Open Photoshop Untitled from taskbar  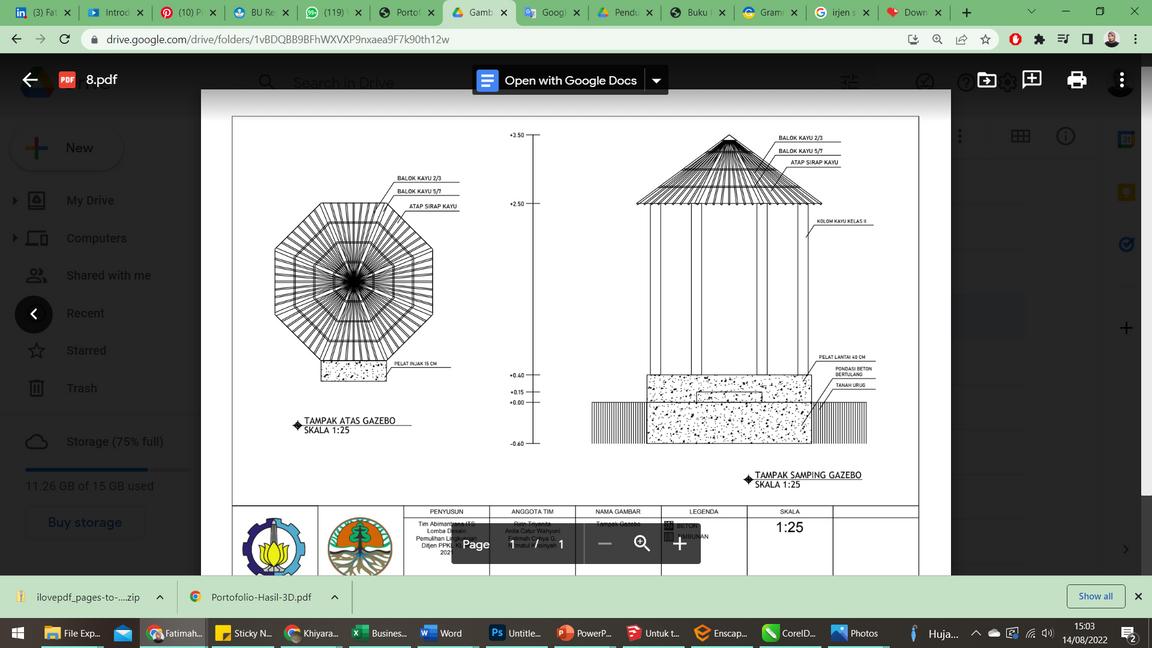(516, 633)
